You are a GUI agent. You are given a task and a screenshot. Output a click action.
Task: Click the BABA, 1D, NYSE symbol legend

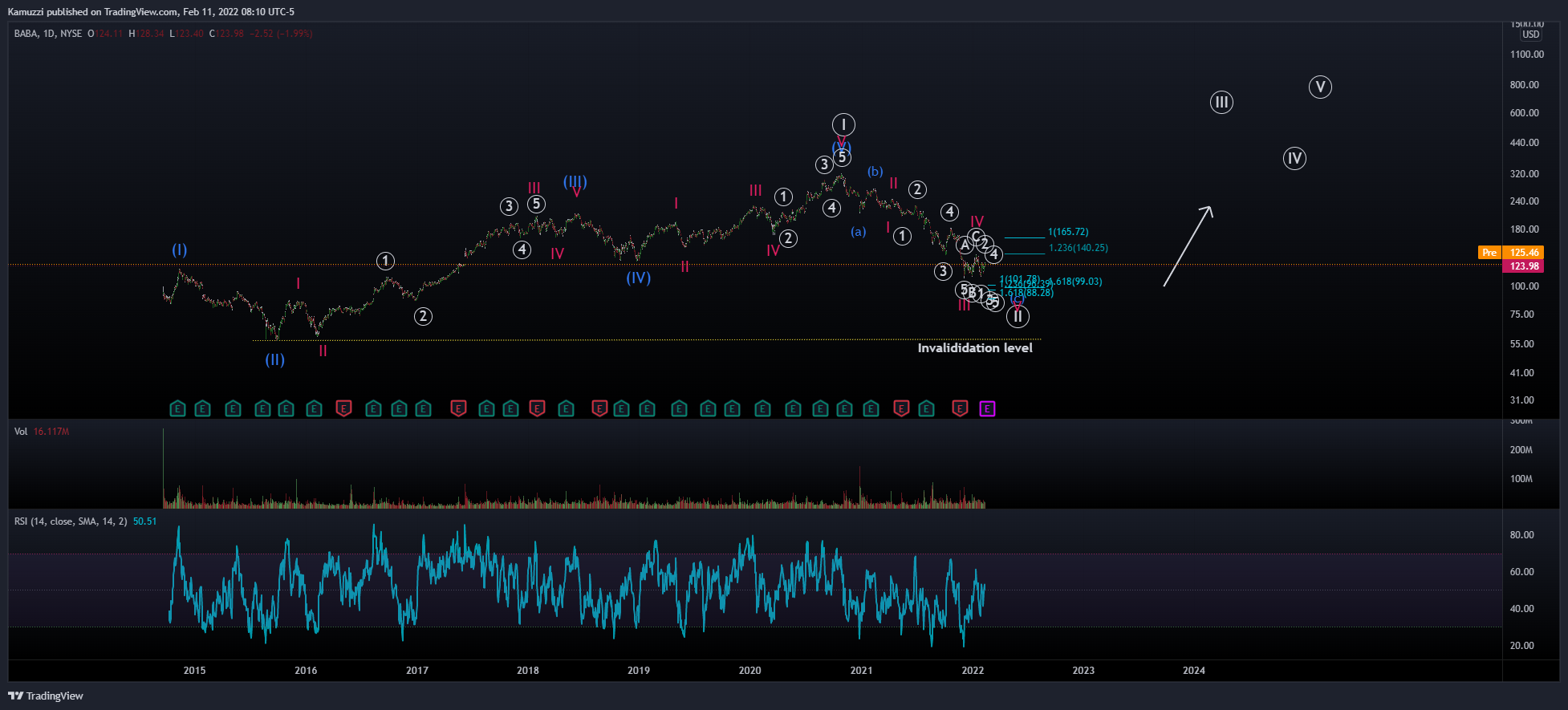click(48, 34)
